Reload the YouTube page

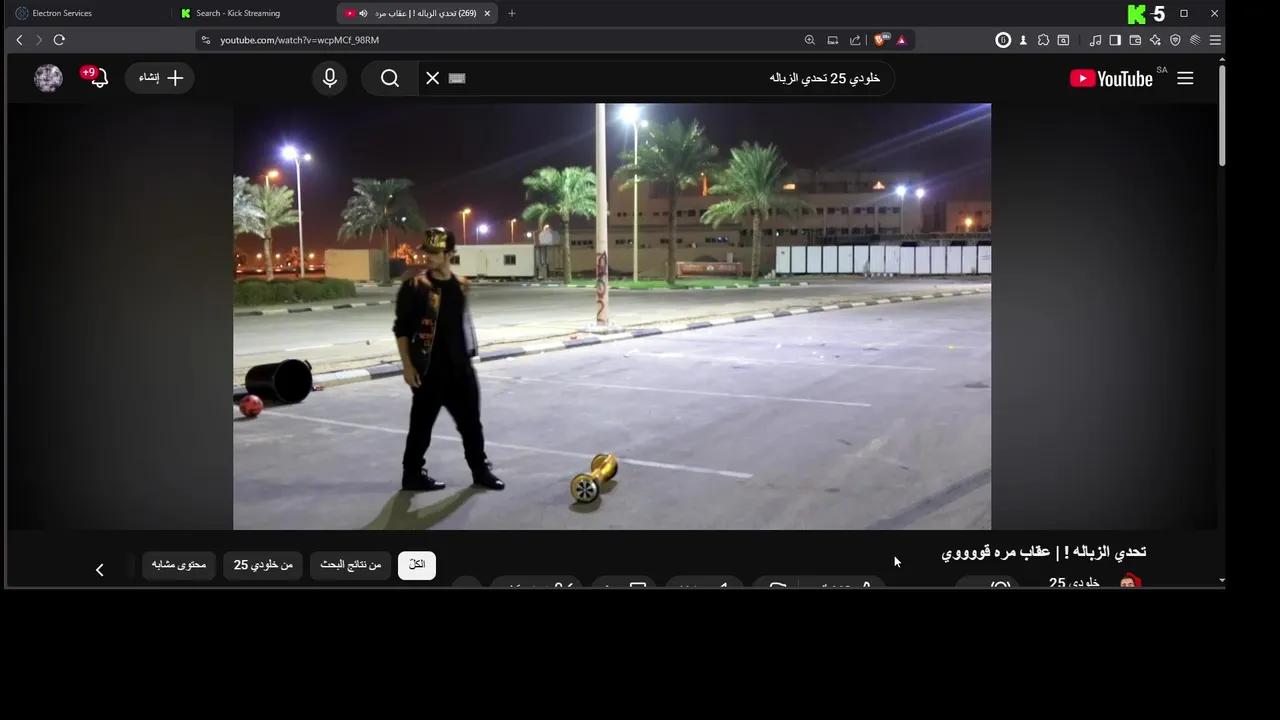click(59, 40)
